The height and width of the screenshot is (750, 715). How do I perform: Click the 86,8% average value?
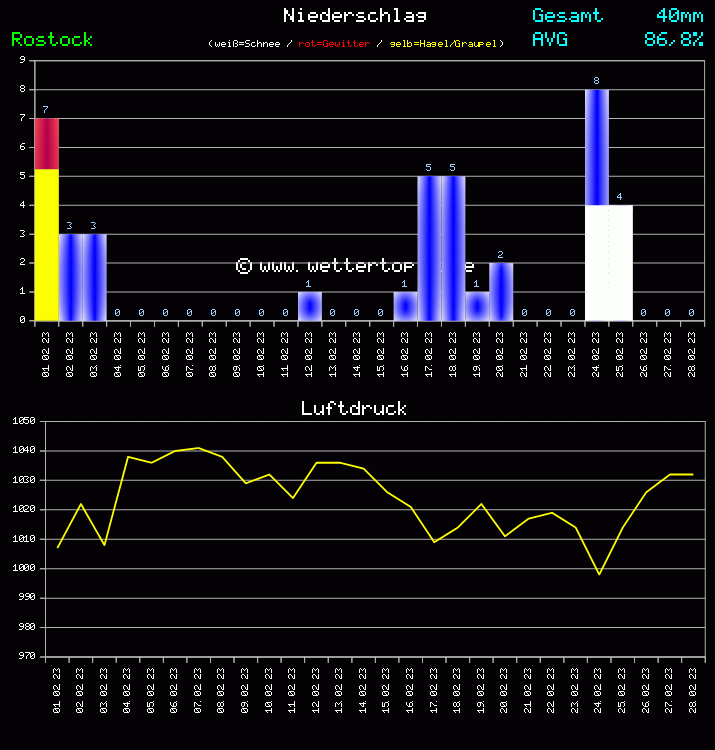(673, 40)
